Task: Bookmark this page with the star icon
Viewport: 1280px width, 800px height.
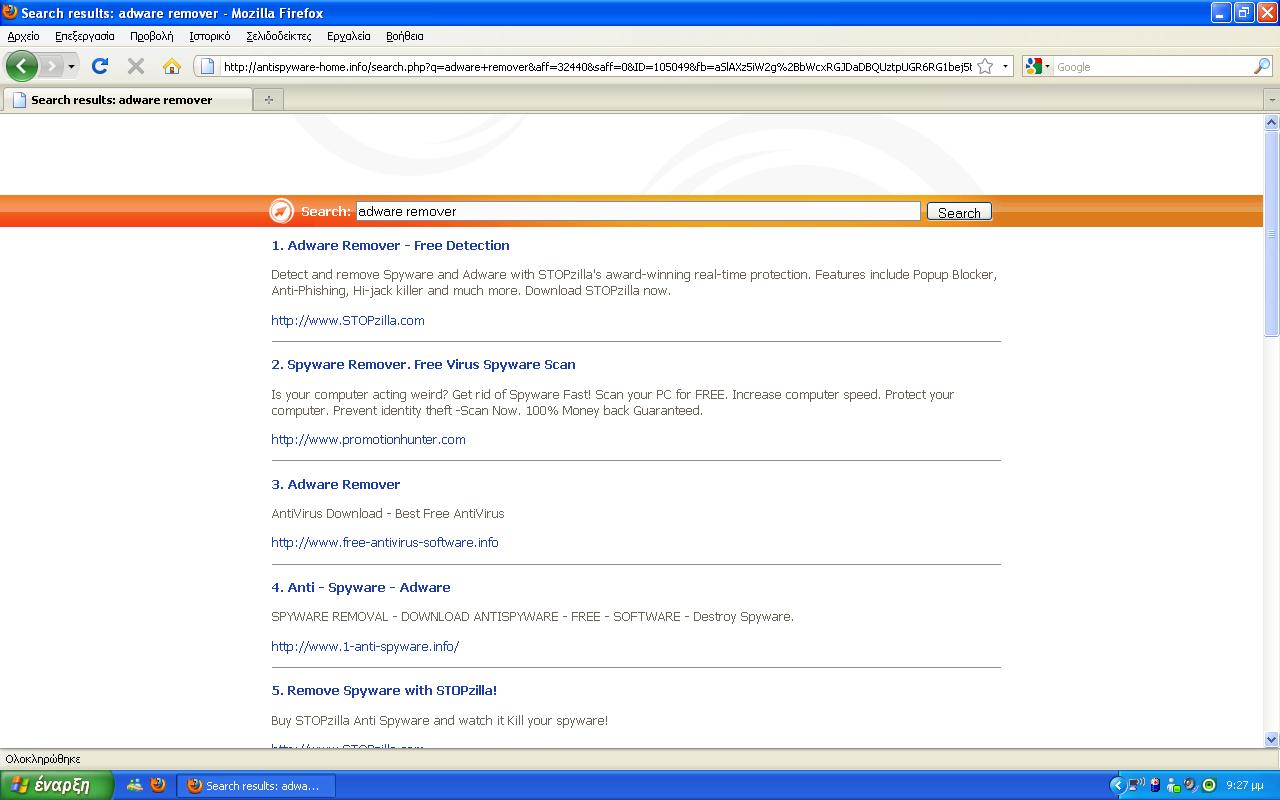Action: pyautogui.click(x=985, y=66)
